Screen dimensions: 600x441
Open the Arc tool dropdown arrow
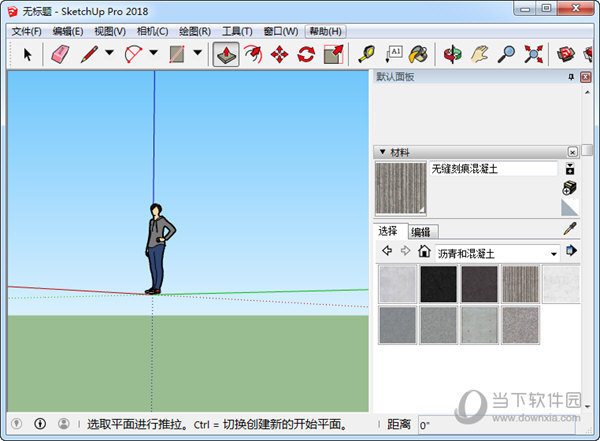(153, 53)
